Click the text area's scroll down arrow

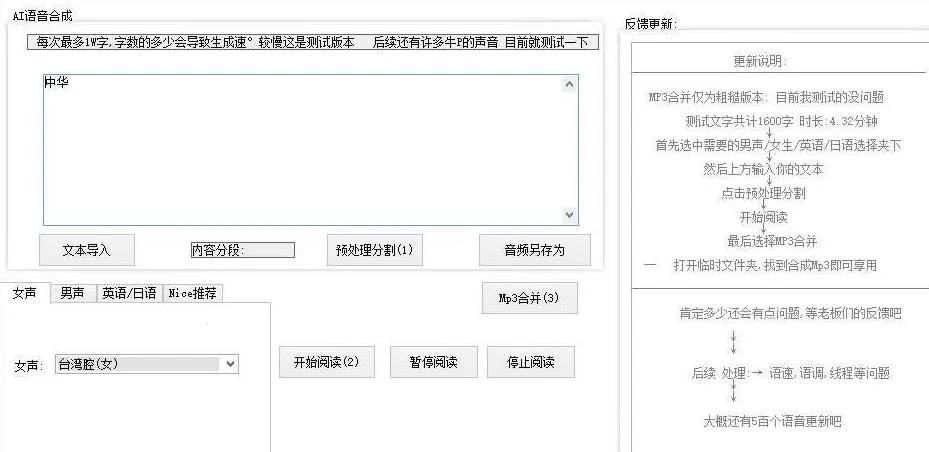570,215
